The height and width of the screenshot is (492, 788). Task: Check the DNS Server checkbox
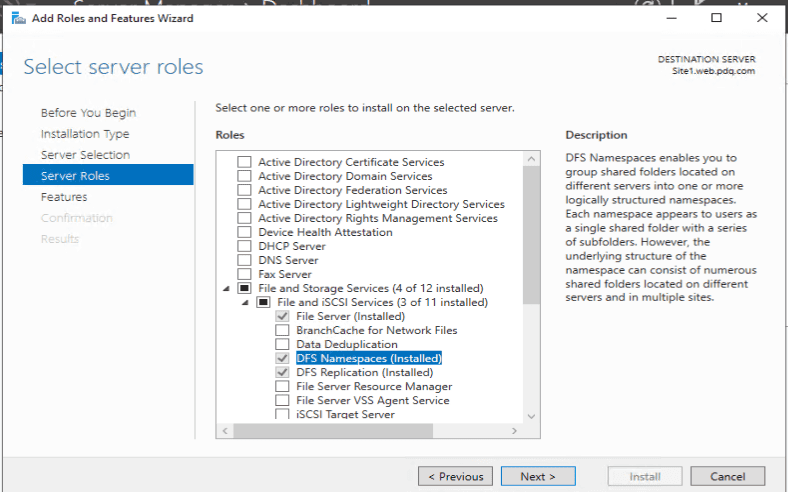click(244, 260)
